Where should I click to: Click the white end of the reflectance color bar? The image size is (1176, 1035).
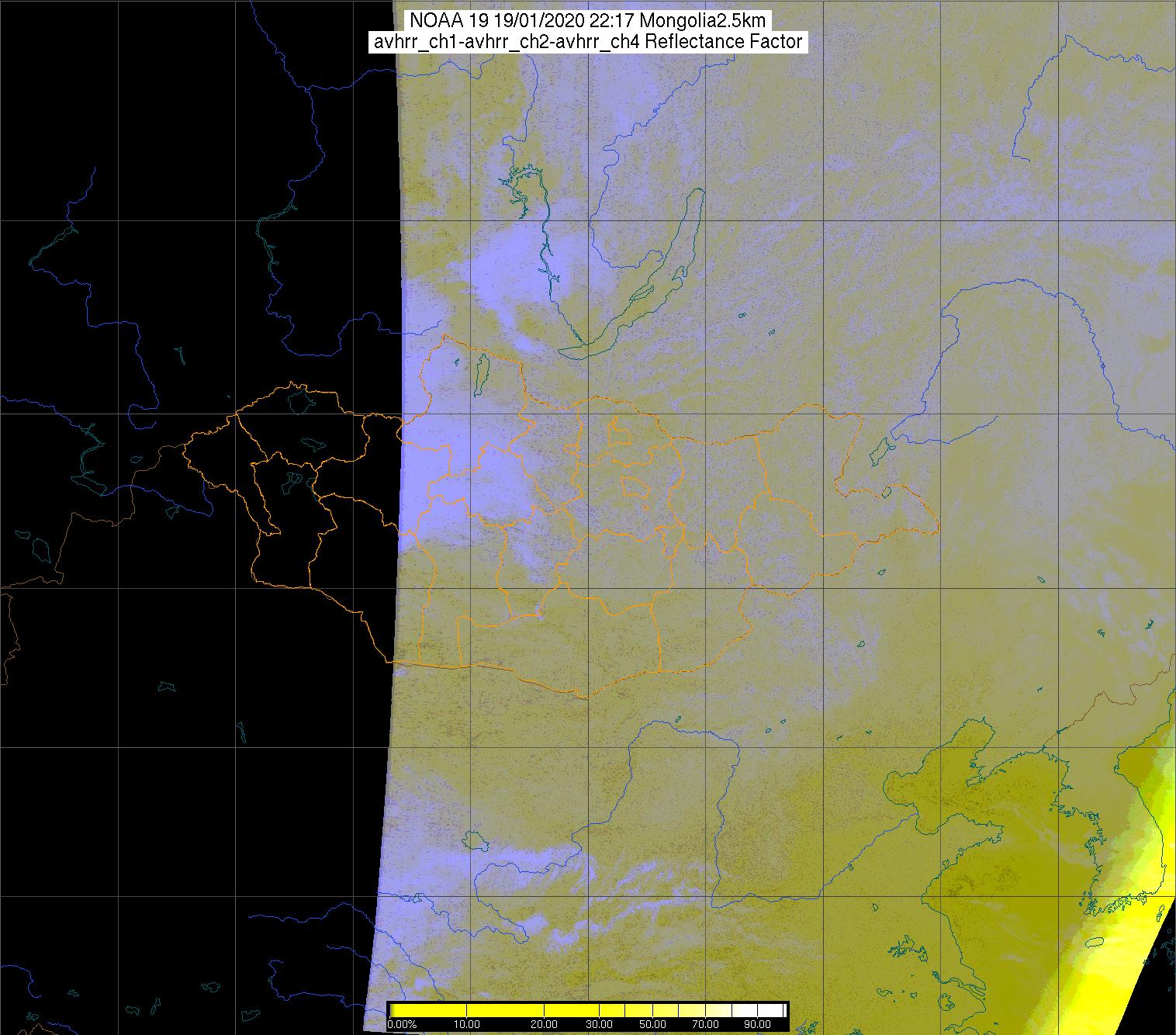[x=770, y=1009]
